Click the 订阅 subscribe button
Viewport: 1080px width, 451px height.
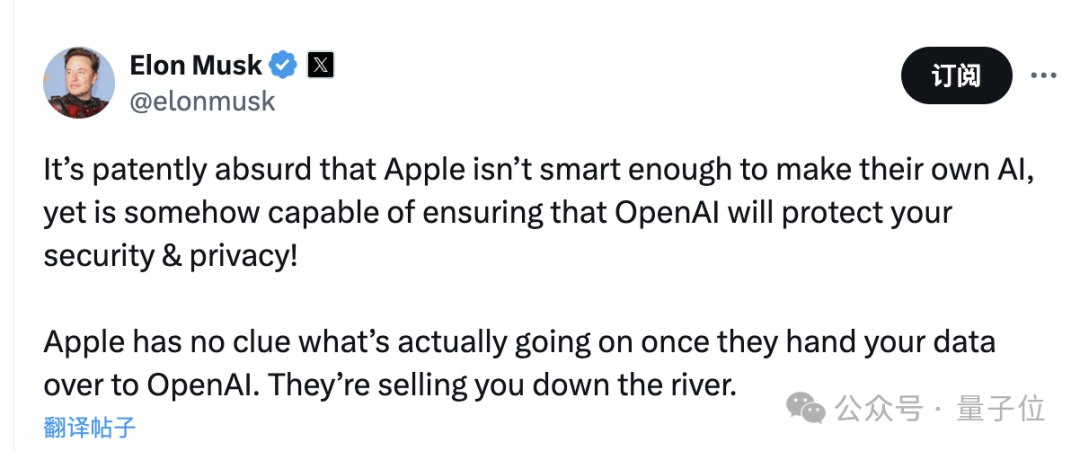point(956,76)
